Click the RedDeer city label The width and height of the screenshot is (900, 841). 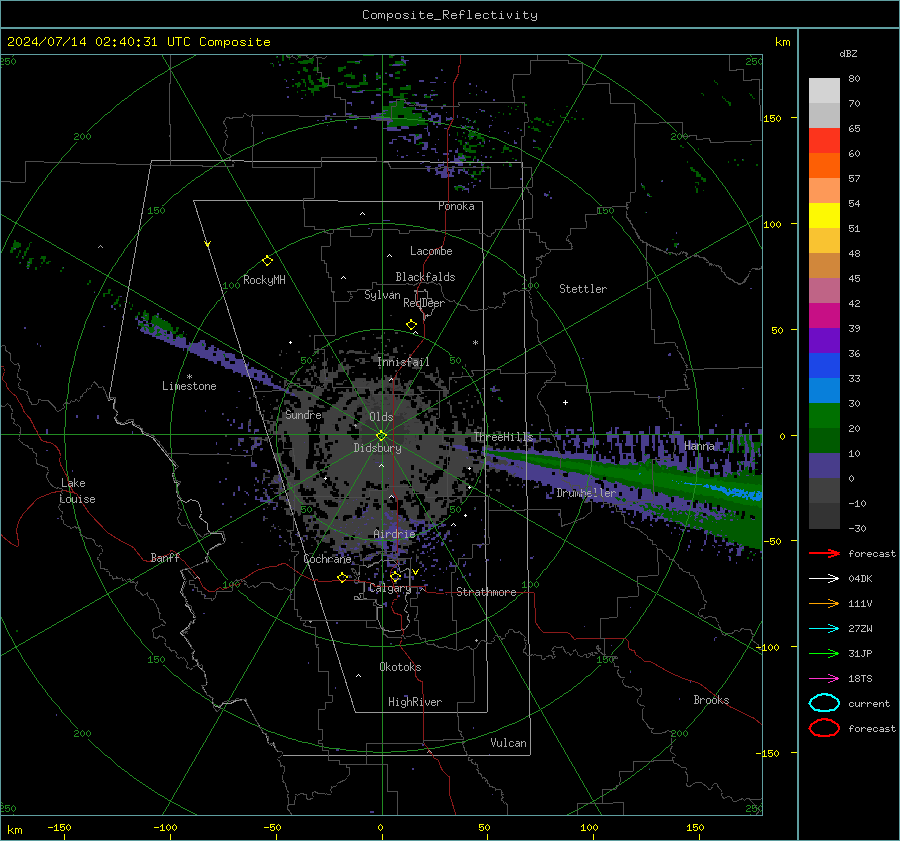pos(424,303)
